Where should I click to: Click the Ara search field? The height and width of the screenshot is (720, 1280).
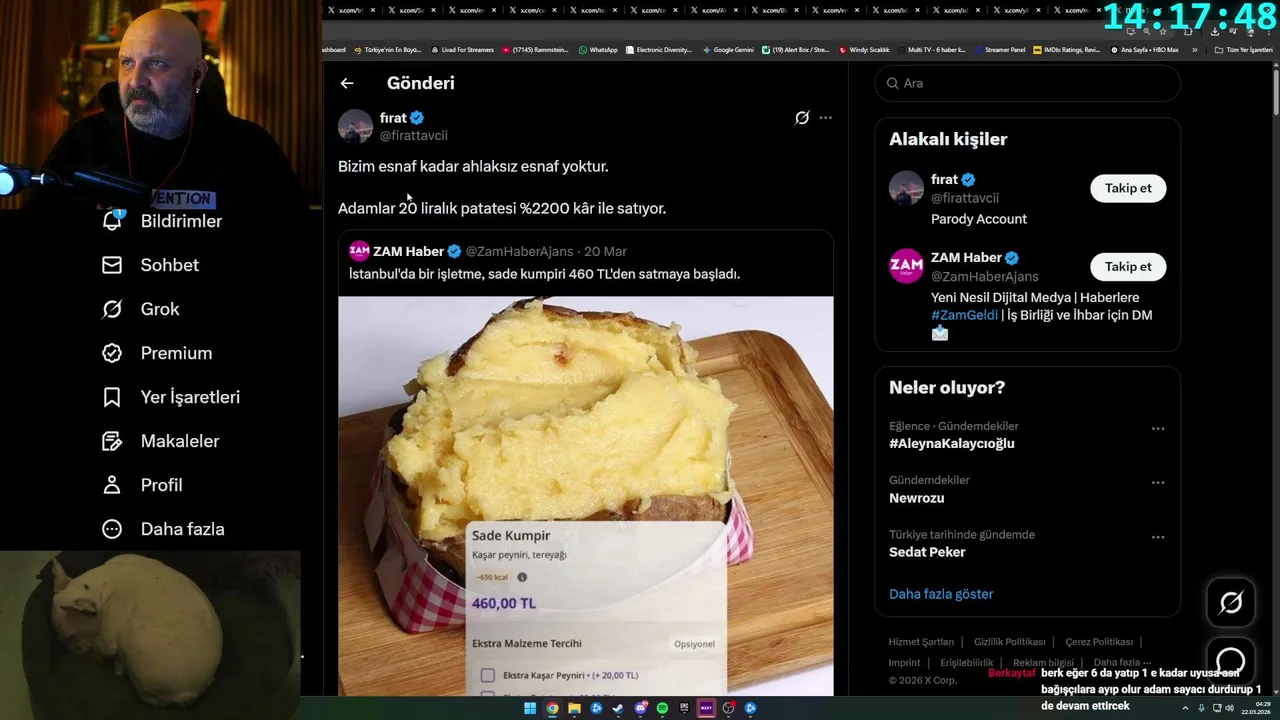[1028, 83]
